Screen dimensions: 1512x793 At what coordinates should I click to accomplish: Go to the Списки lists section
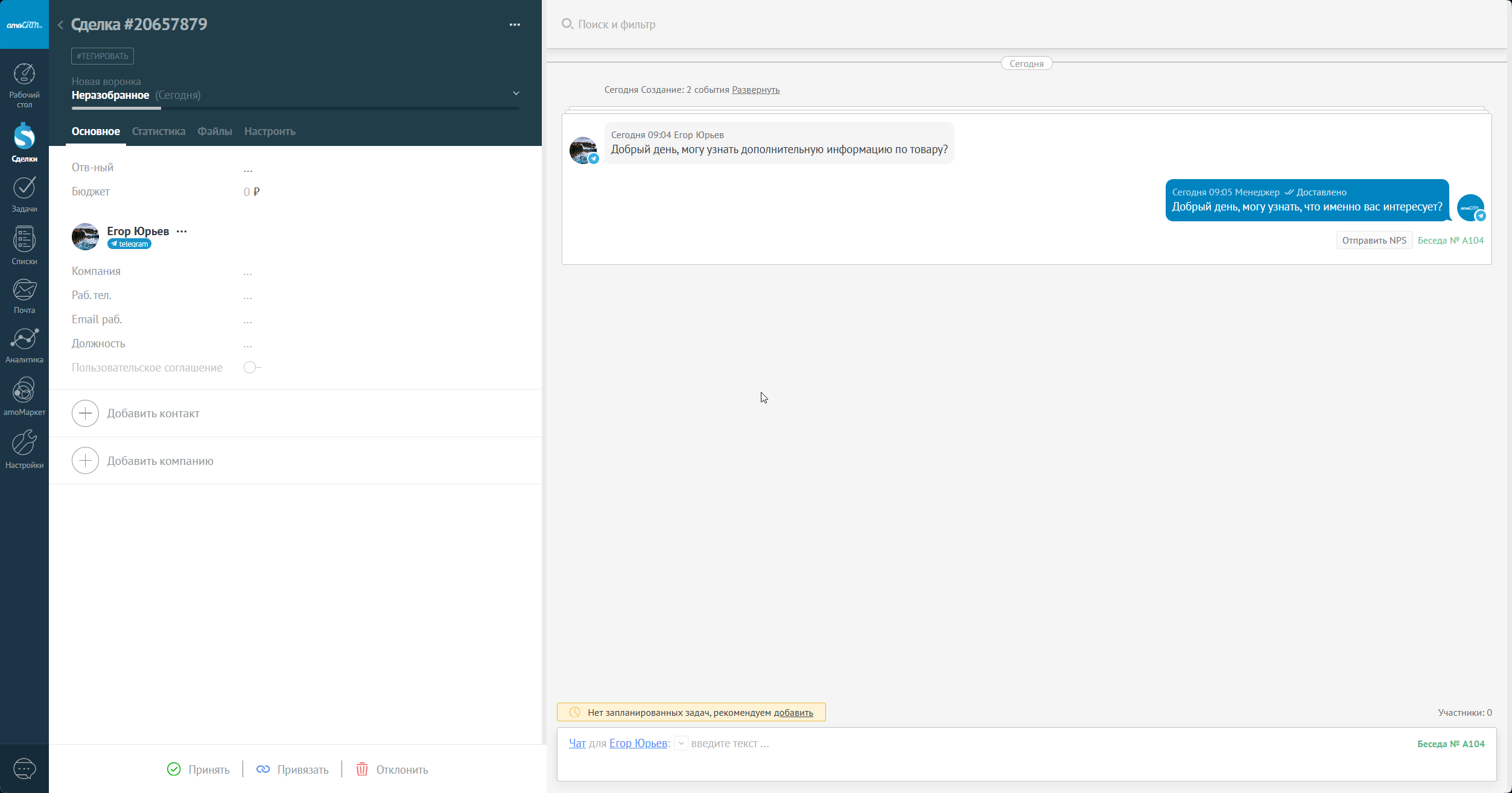(24, 245)
